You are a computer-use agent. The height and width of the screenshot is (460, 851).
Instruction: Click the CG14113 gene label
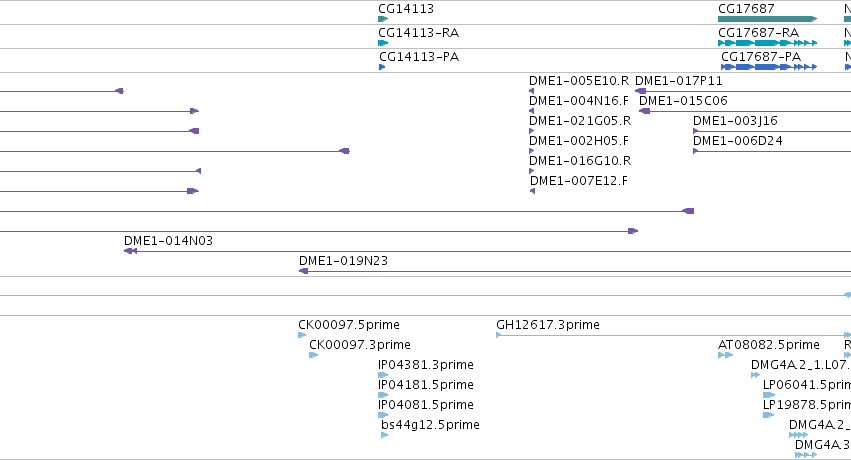pyautogui.click(x=406, y=9)
